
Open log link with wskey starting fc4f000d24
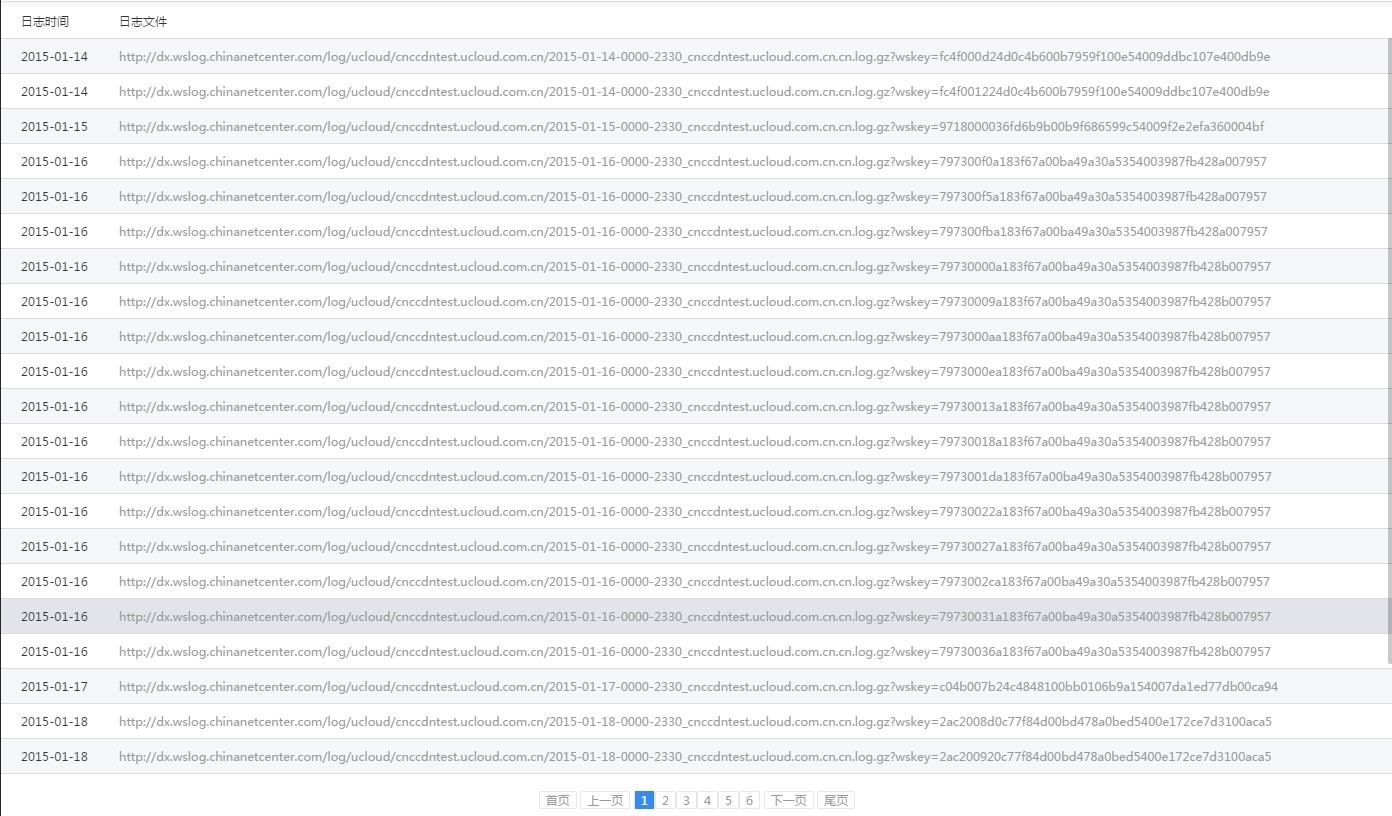694,57
